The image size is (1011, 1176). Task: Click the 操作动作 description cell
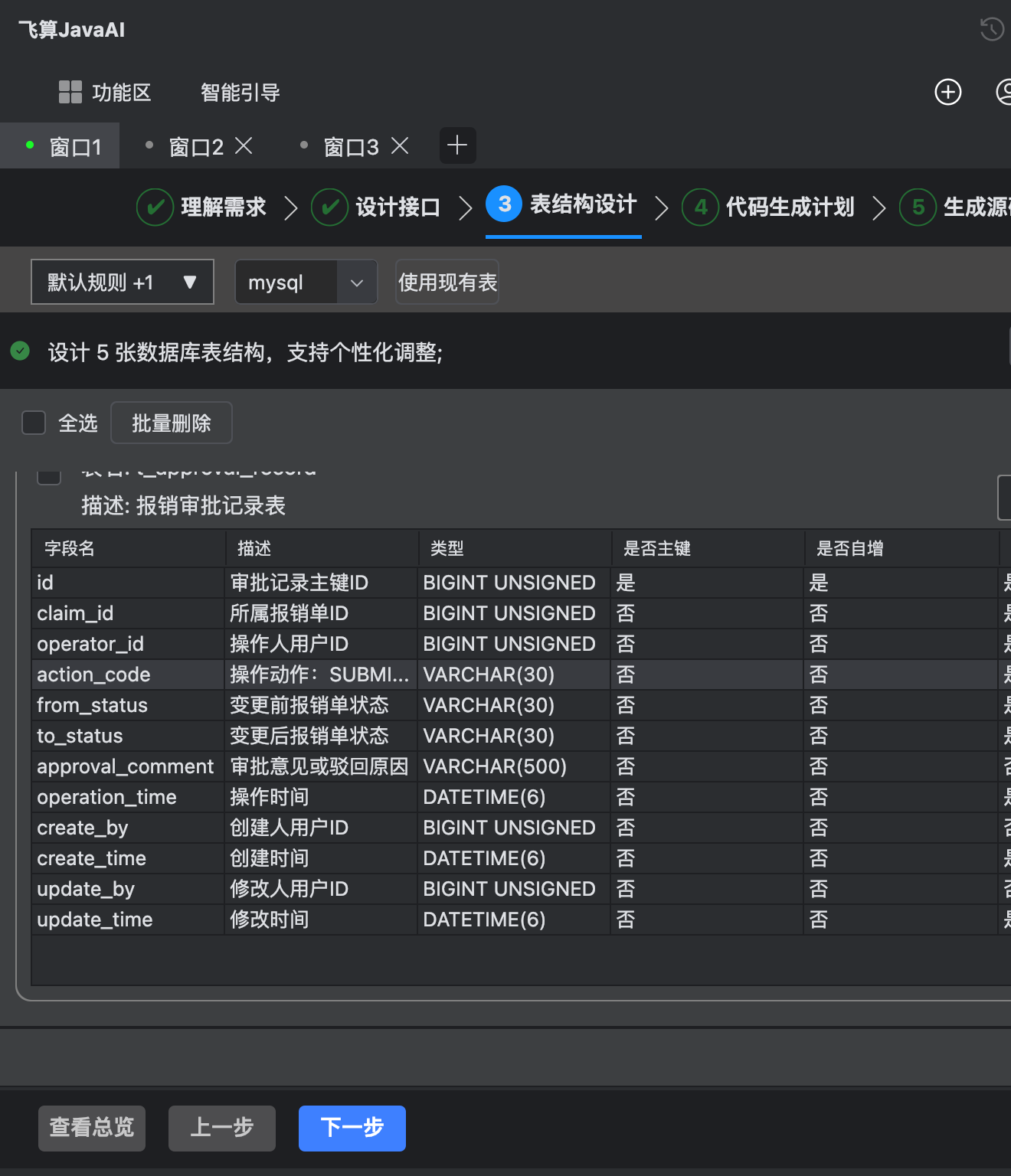pyautogui.click(x=321, y=675)
